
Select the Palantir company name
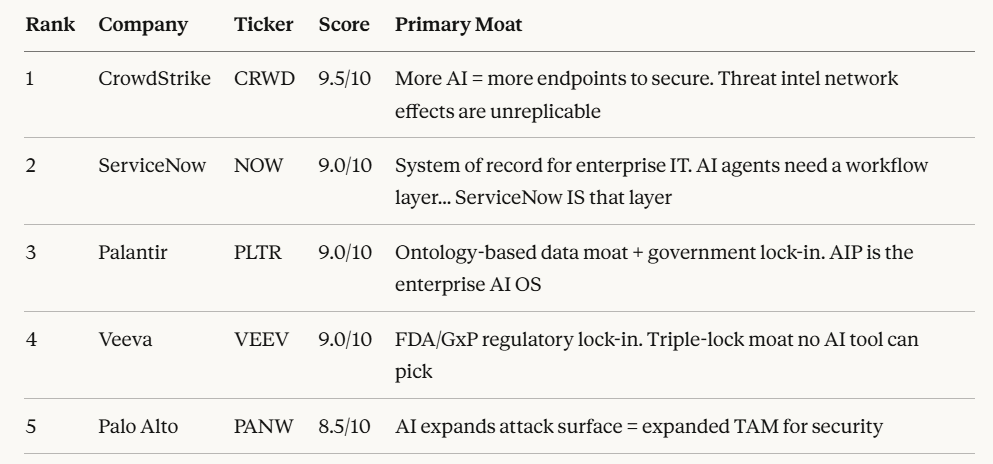click(132, 253)
